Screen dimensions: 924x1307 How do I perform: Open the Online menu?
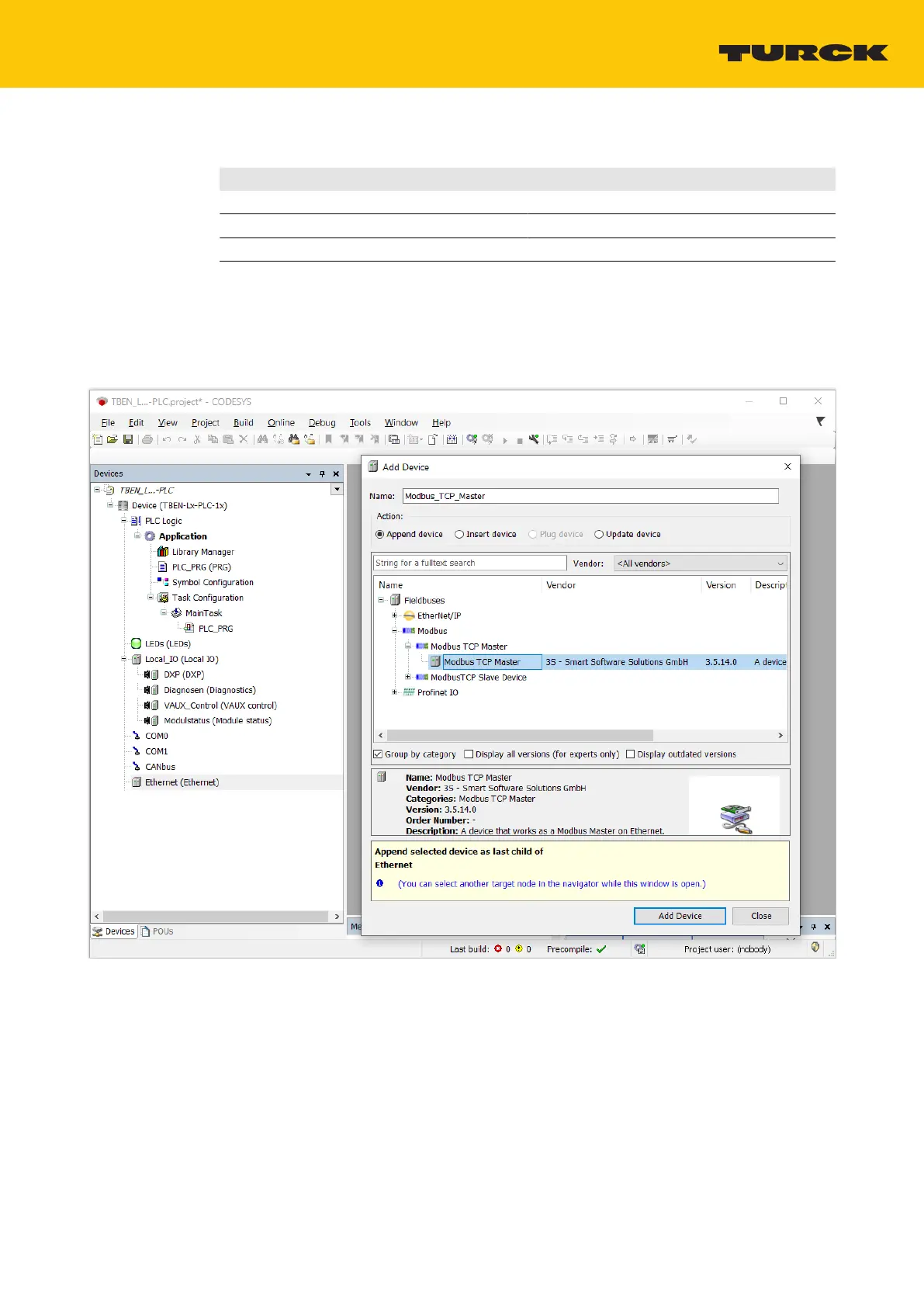(281, 422)
